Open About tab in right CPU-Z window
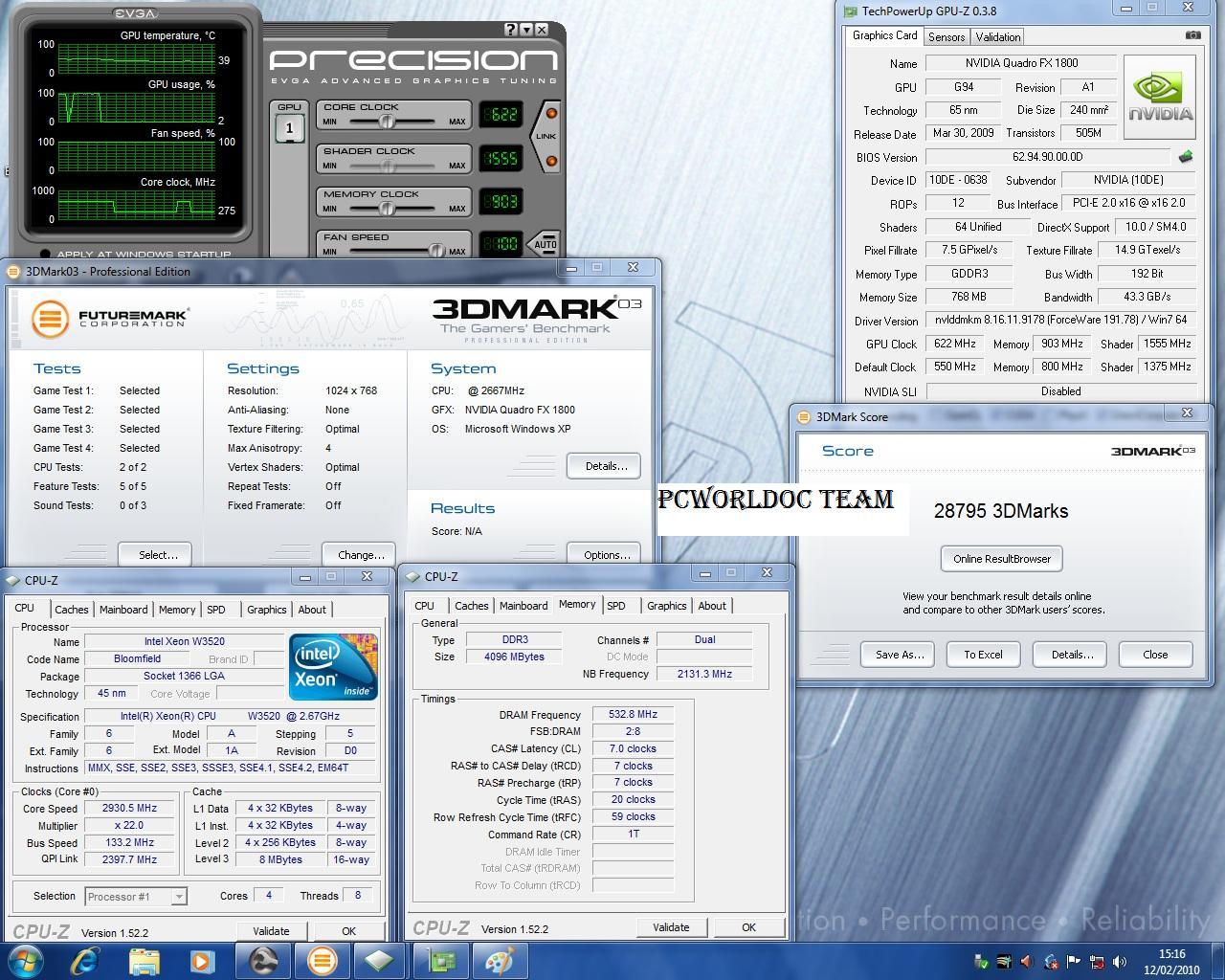 [712, 606]
